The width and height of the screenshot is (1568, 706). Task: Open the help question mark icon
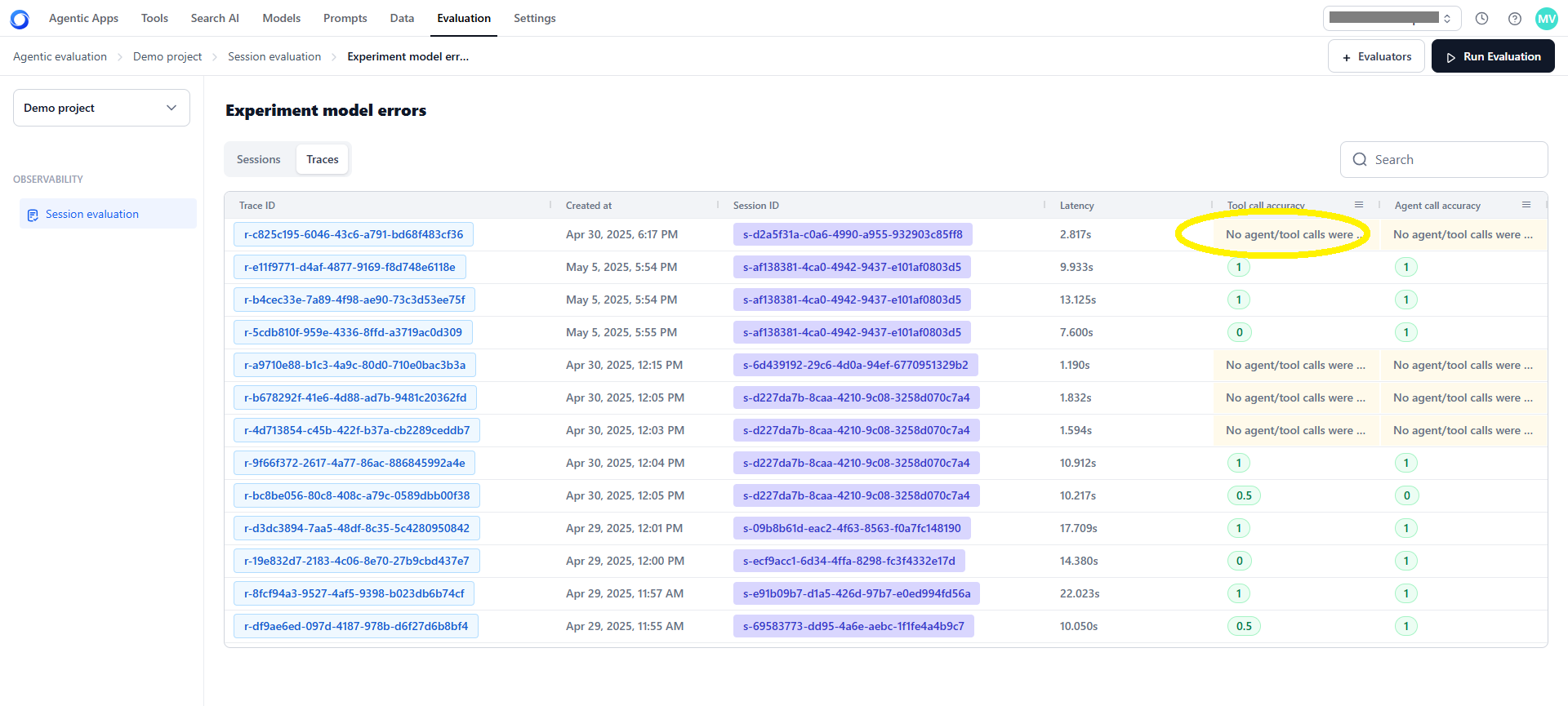1514,19
